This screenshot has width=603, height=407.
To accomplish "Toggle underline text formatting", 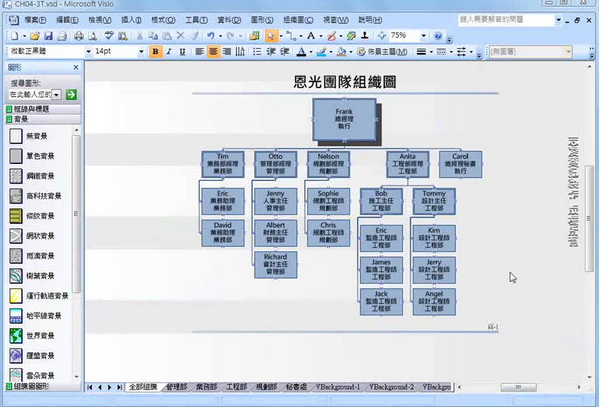I will point(183,51).
